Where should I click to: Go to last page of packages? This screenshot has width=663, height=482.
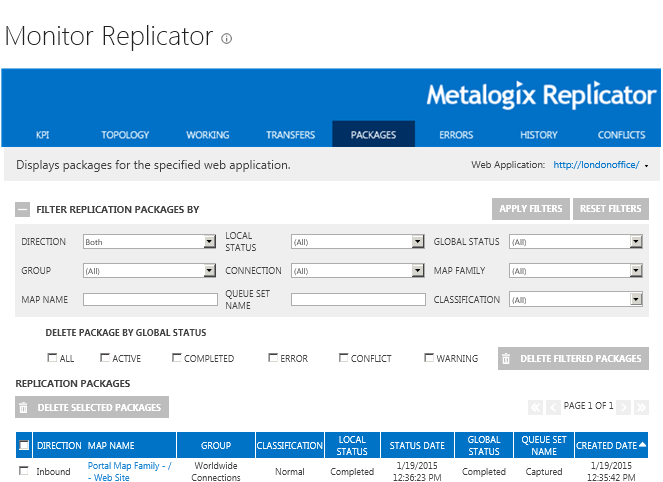point(642,407)
